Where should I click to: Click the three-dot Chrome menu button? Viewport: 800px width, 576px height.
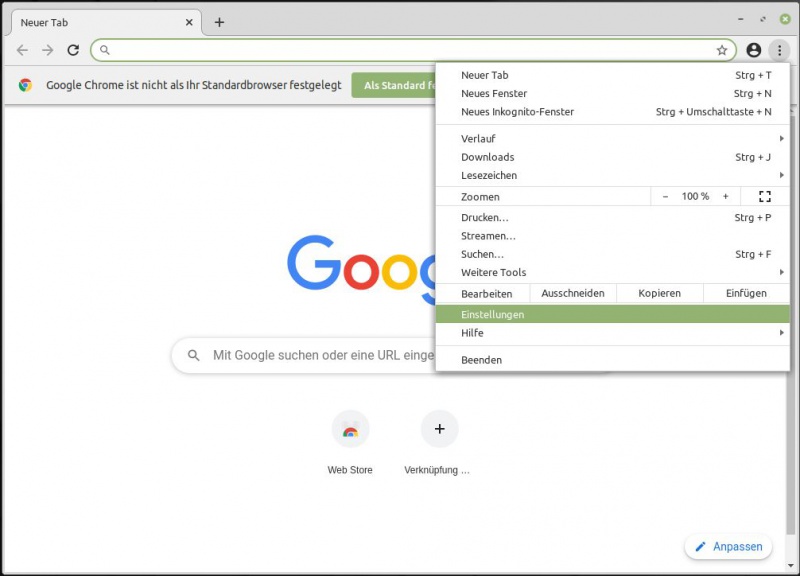[779, 50]
